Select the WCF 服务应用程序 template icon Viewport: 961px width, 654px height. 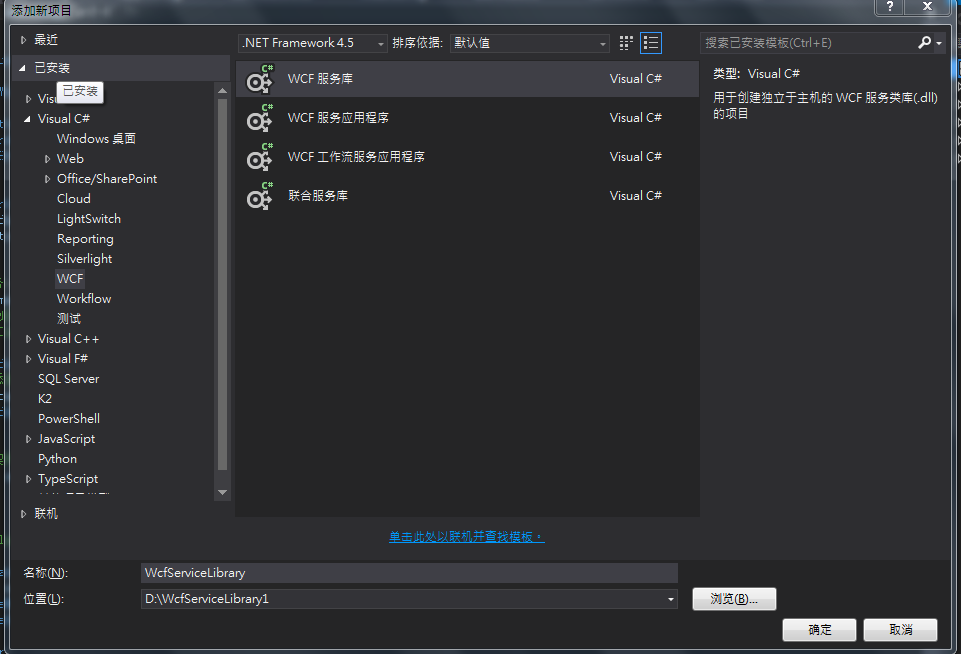(x=259, y=117)
